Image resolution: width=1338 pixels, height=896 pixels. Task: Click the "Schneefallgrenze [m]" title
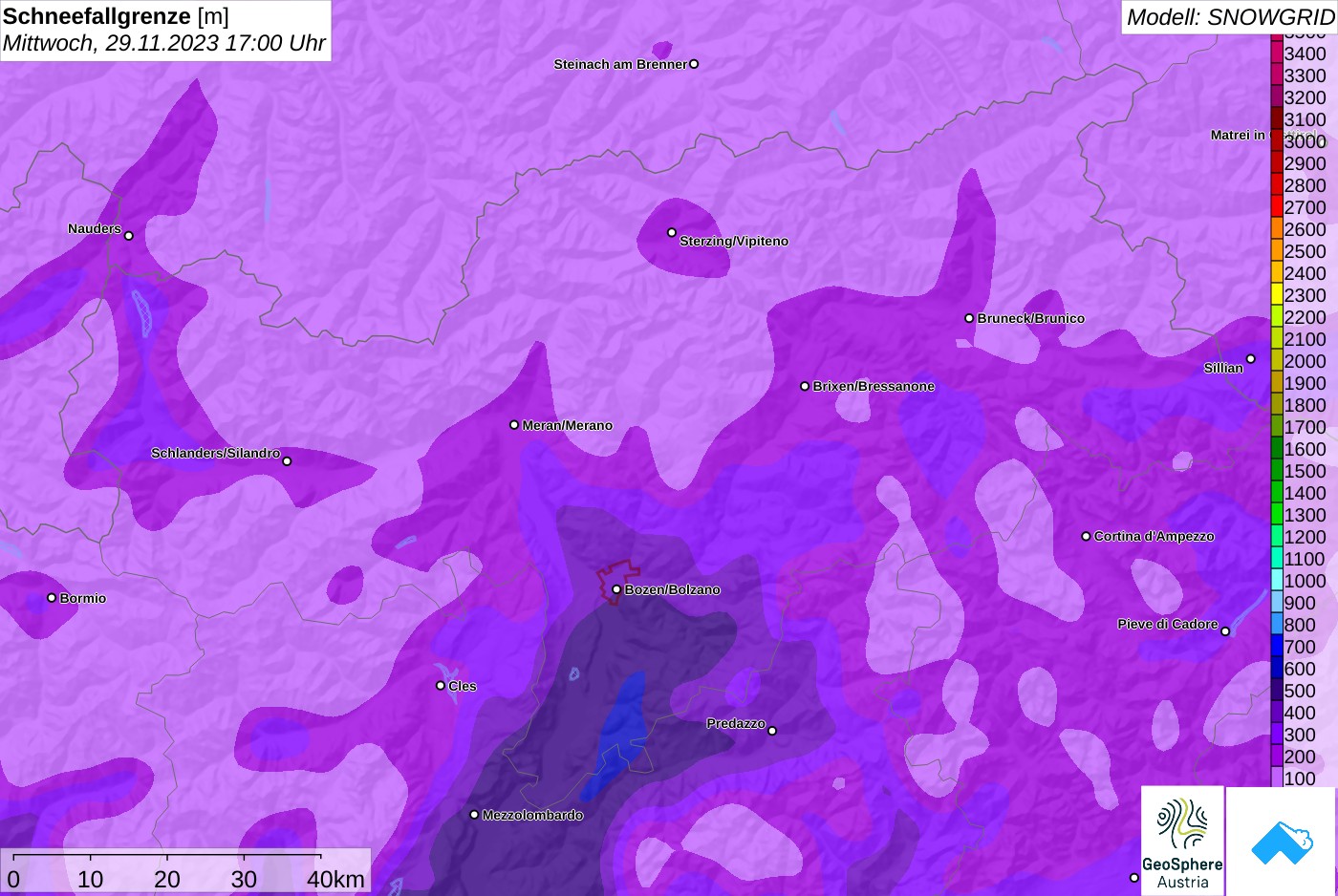tap(116, 16)
